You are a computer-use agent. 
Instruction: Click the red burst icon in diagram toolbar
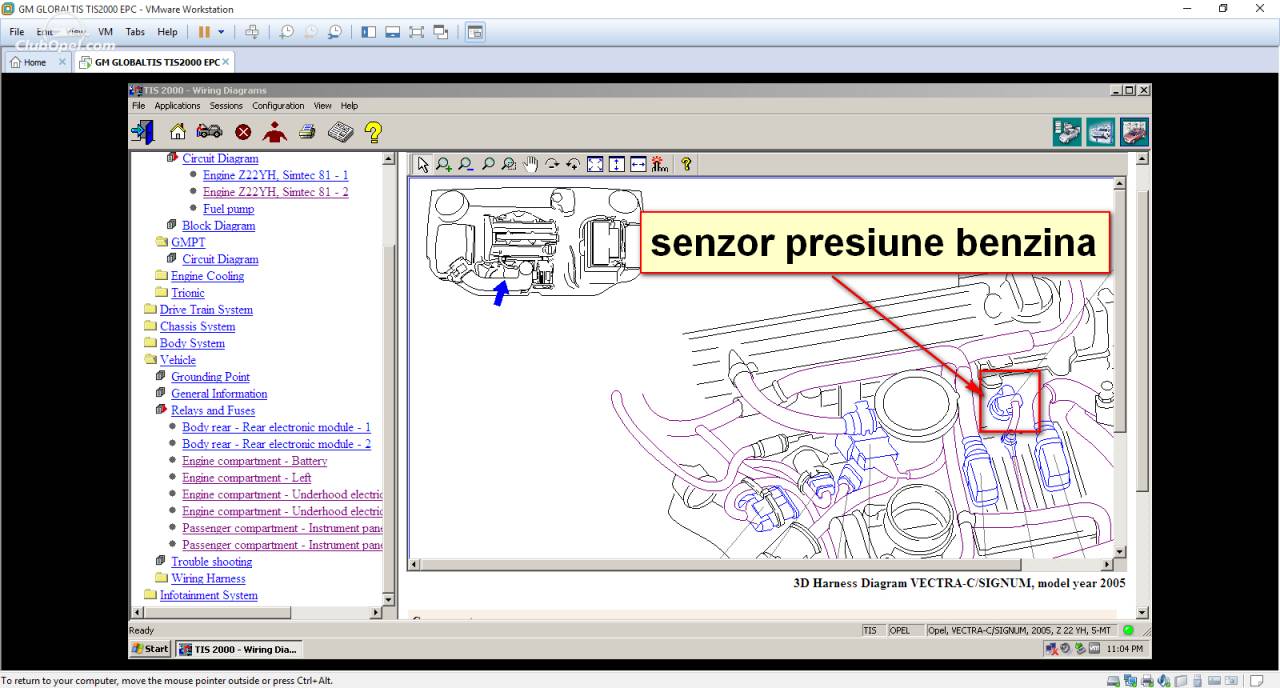click(659, 164)
